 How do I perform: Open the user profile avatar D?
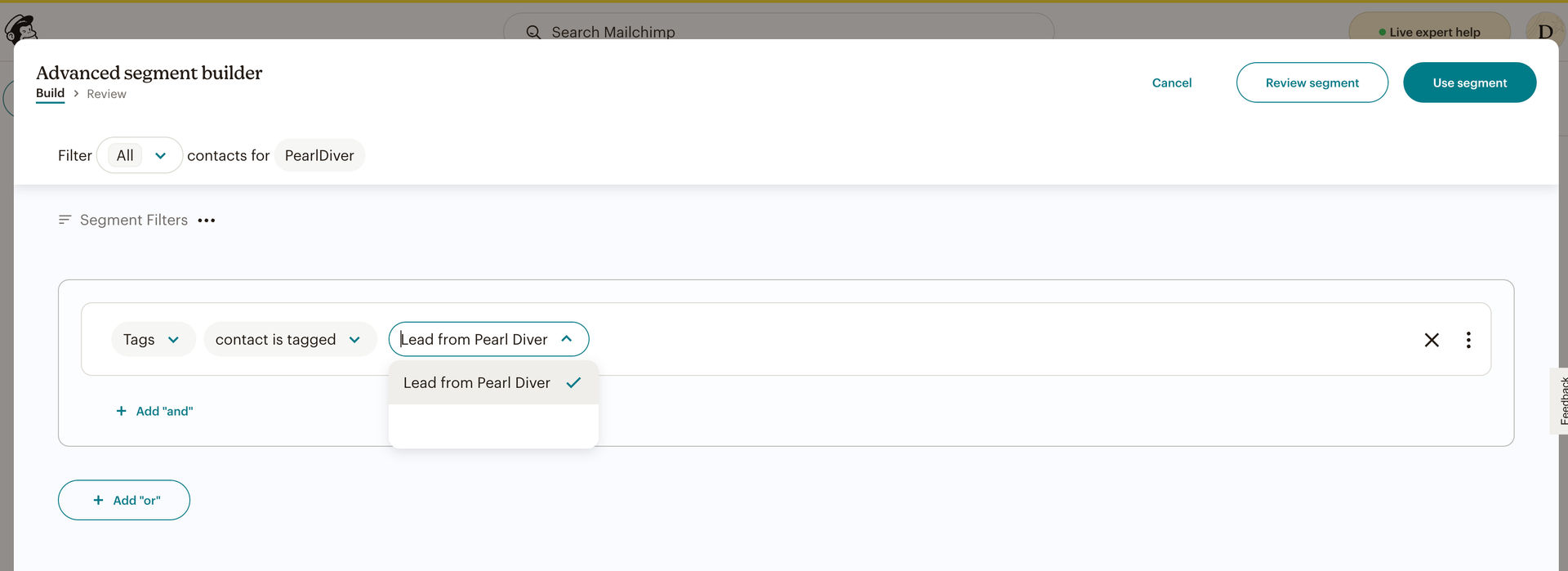(x=1544, y=32)
